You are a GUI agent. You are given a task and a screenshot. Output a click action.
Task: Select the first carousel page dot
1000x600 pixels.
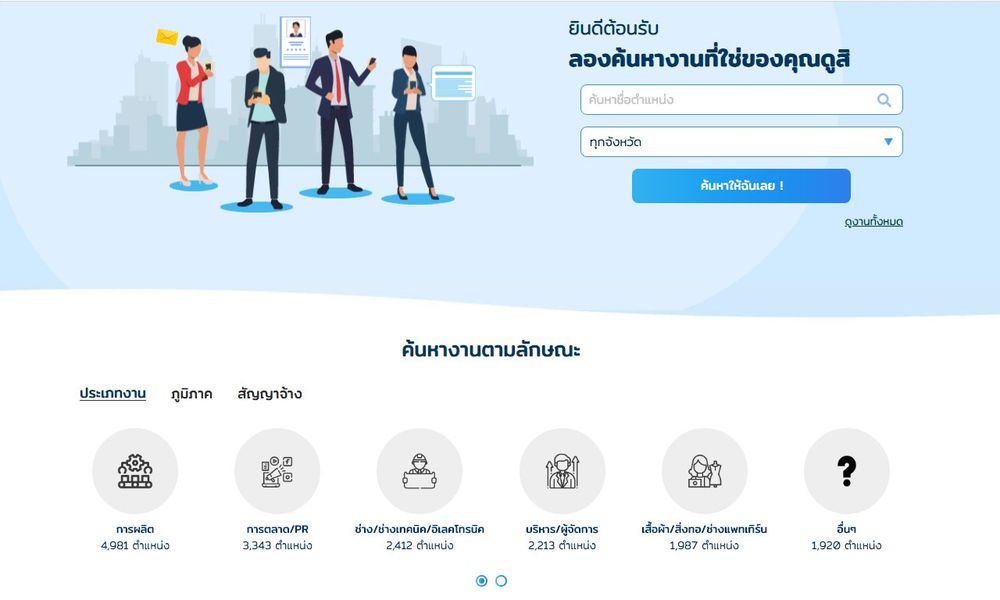tap(482, 581)
